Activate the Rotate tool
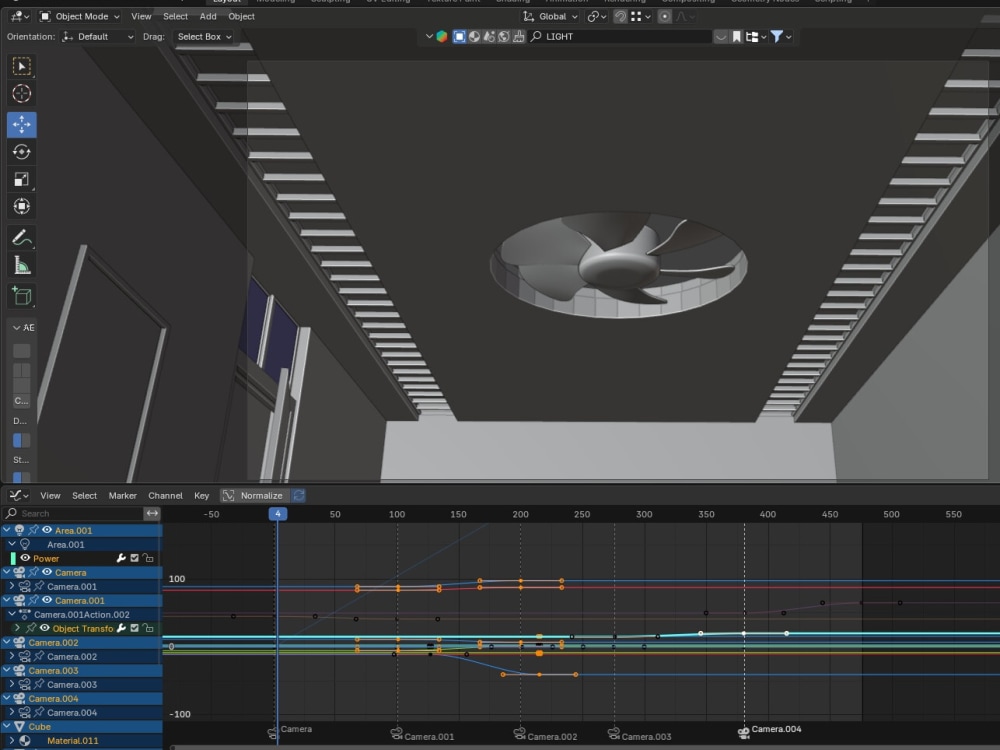 (22, 152)
